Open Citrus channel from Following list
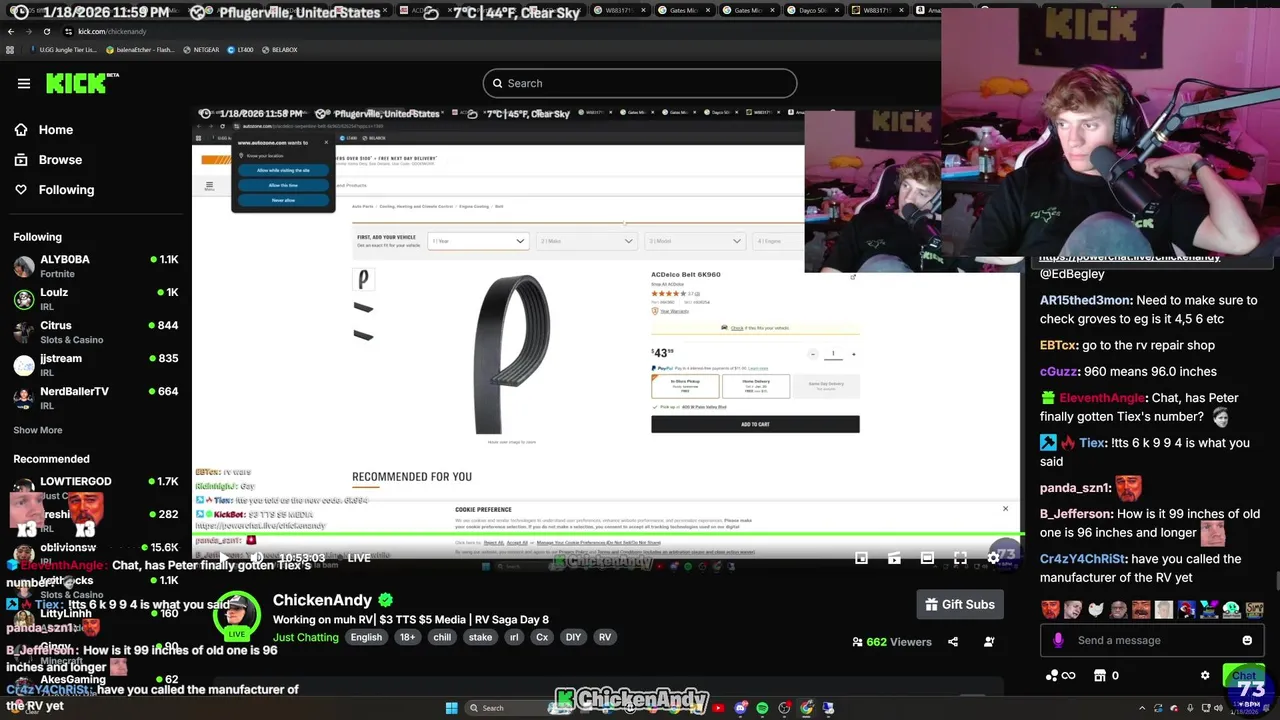The height and width of the screenshot is (720, 1280). coord(96,332)
